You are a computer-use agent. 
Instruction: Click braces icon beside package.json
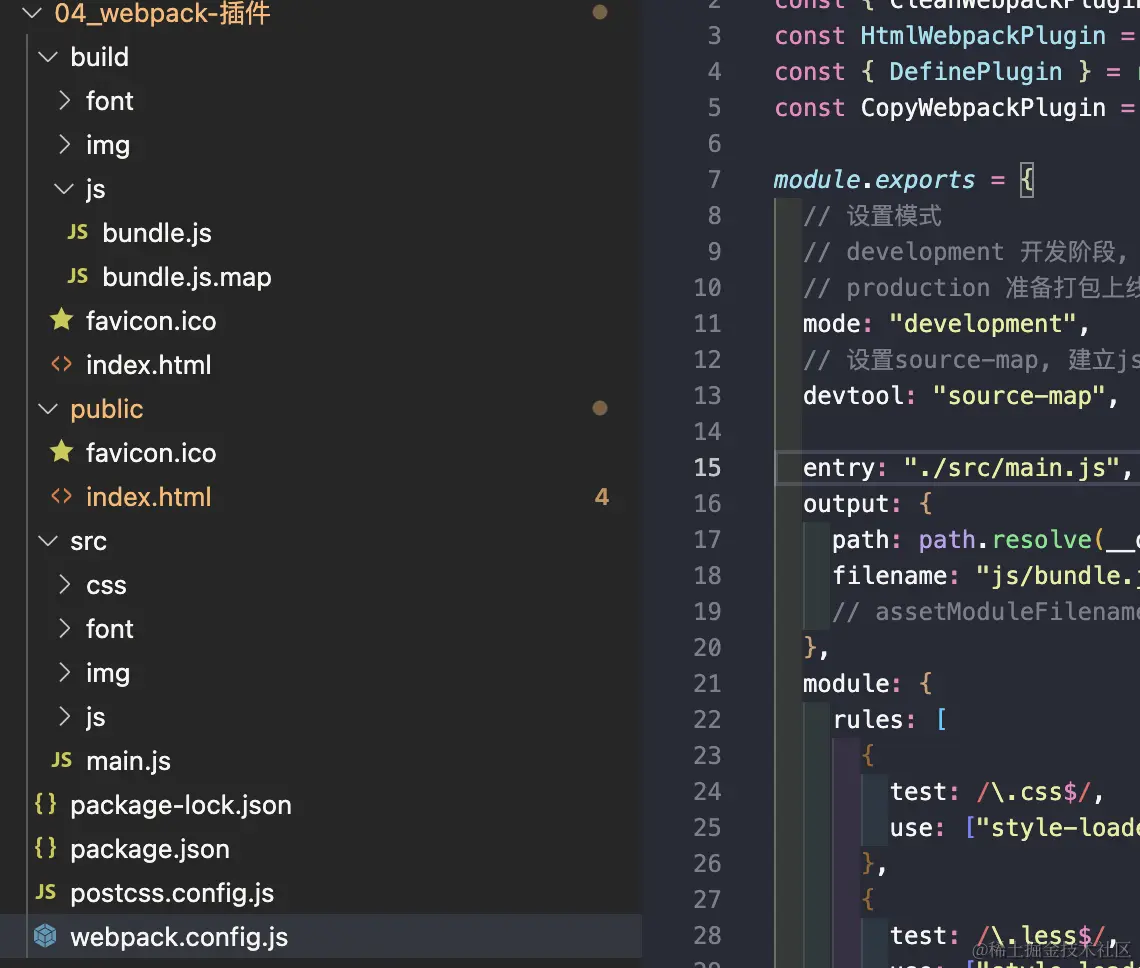tap(45, 848)
